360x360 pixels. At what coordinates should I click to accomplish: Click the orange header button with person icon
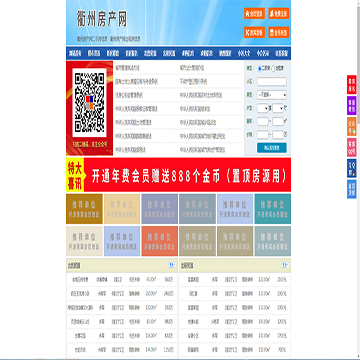[279, 13]
